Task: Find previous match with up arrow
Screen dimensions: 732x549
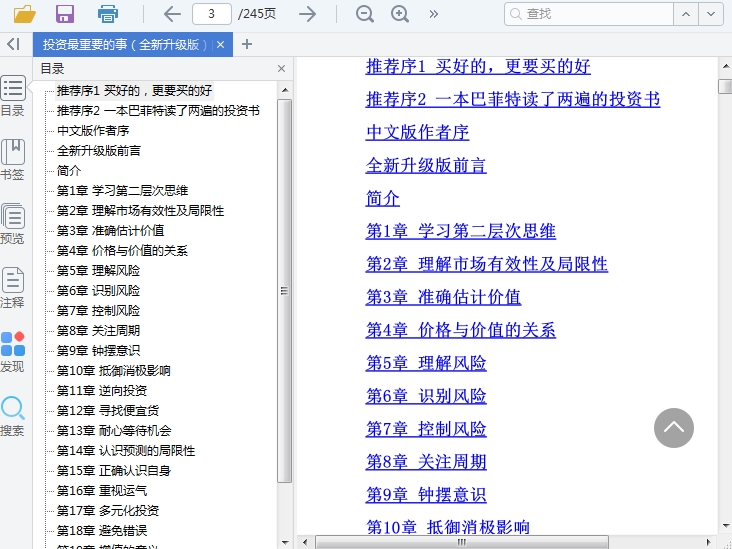Action: tap(686, 14)
